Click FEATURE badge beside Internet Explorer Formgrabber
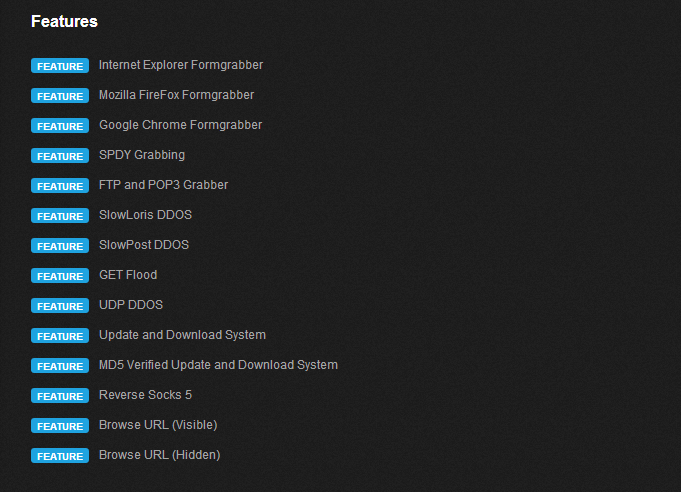This screenshot has width=681, height=492. (x=60, y=66)
